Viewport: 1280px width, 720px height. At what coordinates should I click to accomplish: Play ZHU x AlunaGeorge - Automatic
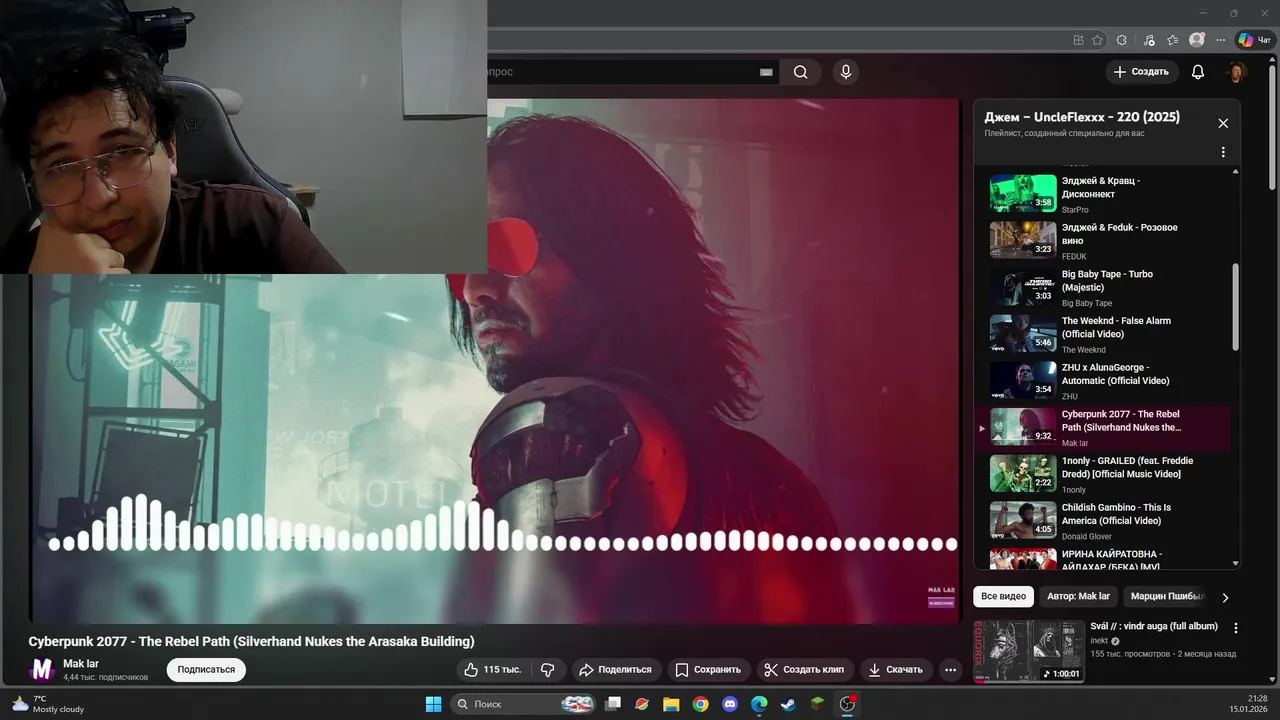click(x=1104, y=381)
